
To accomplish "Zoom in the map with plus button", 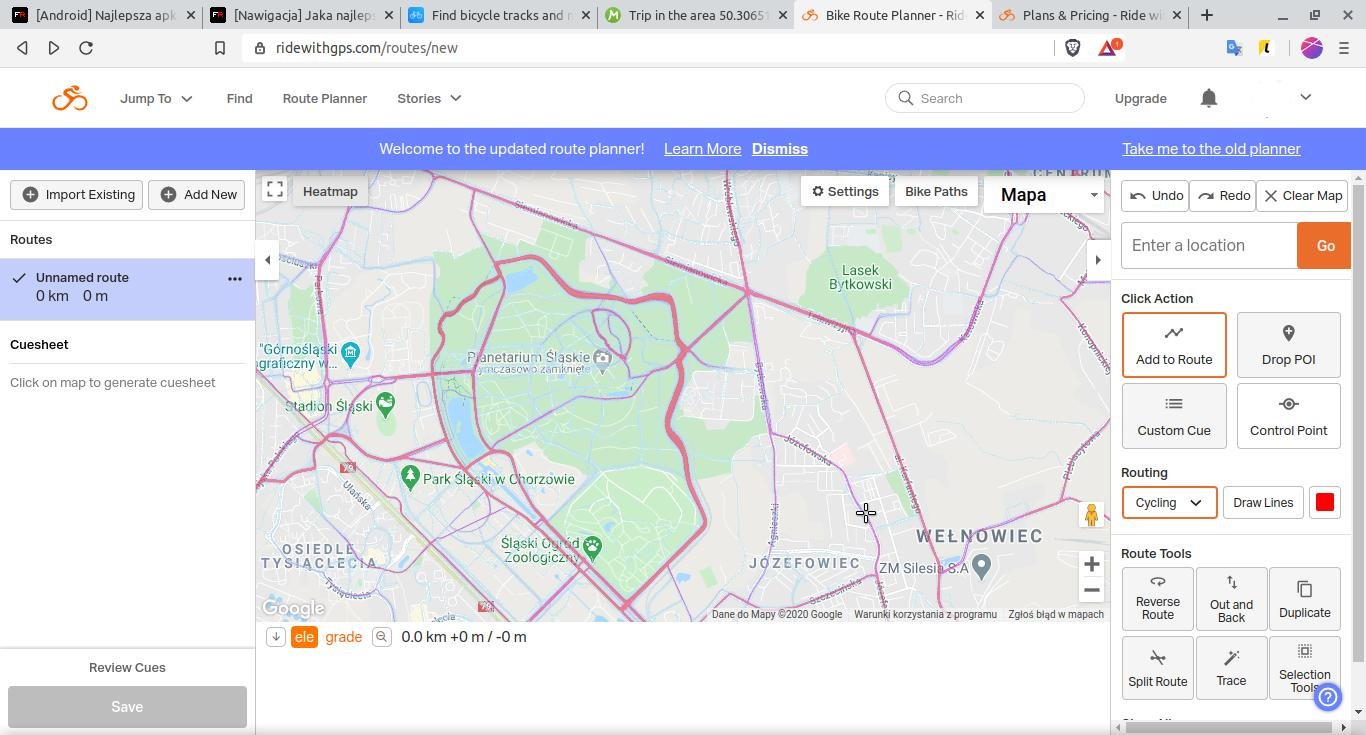I will point(1091,564).
